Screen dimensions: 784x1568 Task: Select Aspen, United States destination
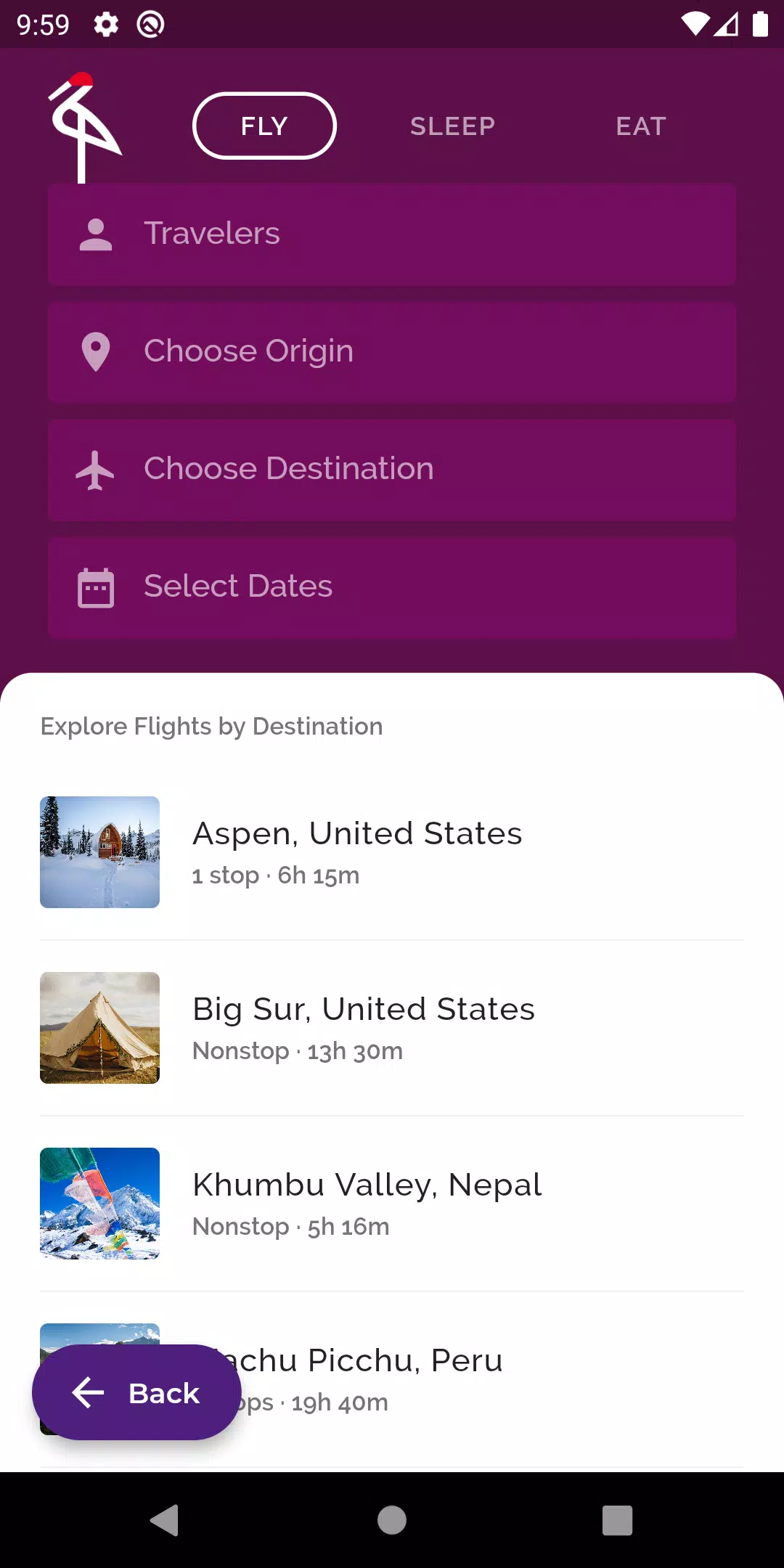(392, 852)
